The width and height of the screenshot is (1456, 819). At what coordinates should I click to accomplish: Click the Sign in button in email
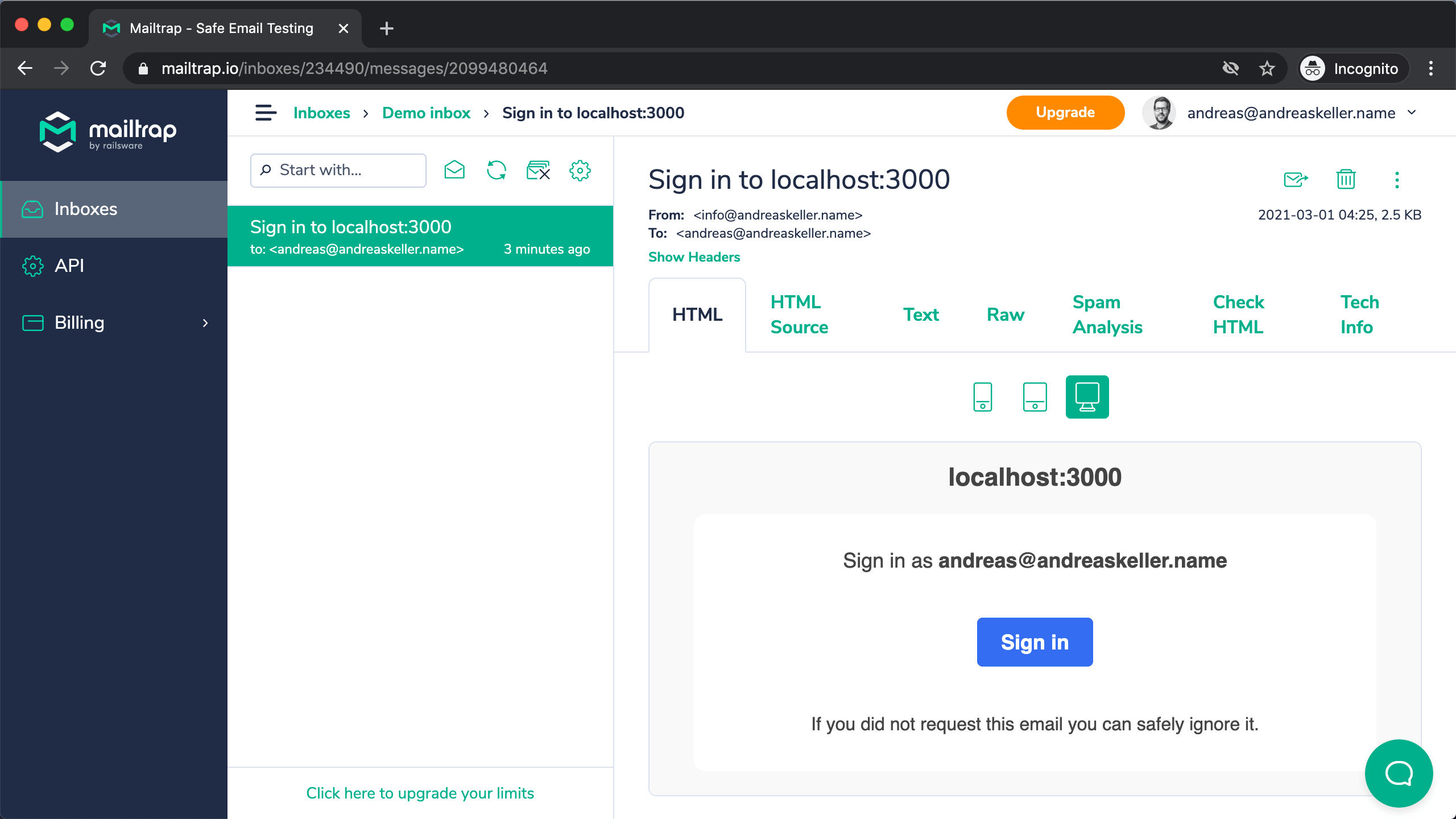click(x=1034, y=642)
